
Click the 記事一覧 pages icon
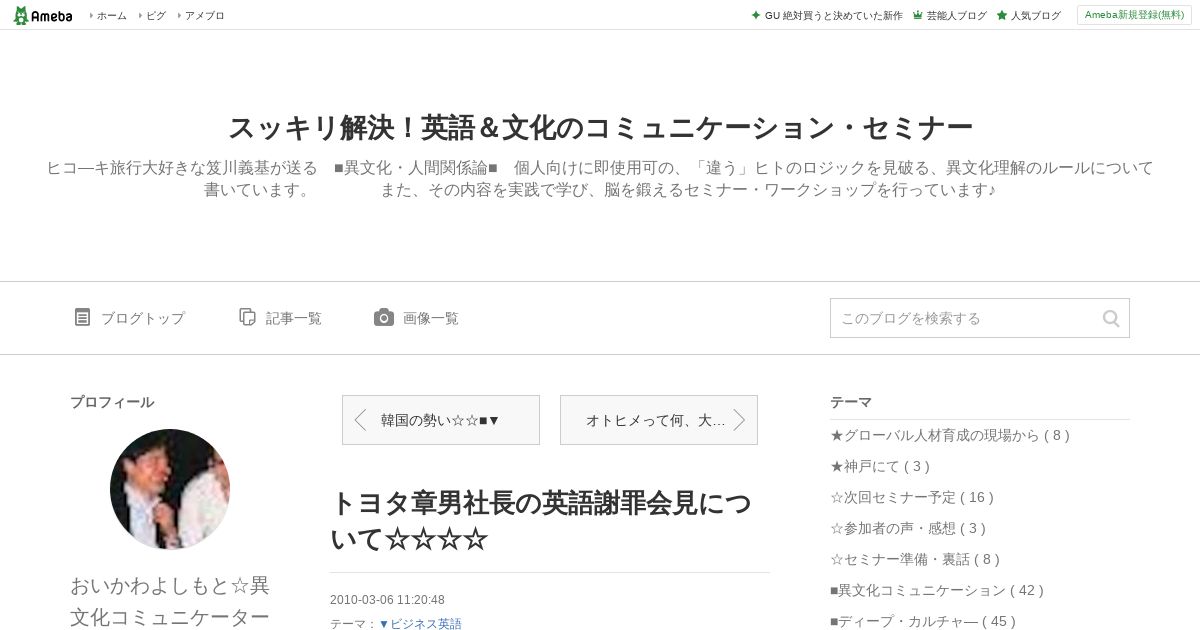[x=248, y=317]
